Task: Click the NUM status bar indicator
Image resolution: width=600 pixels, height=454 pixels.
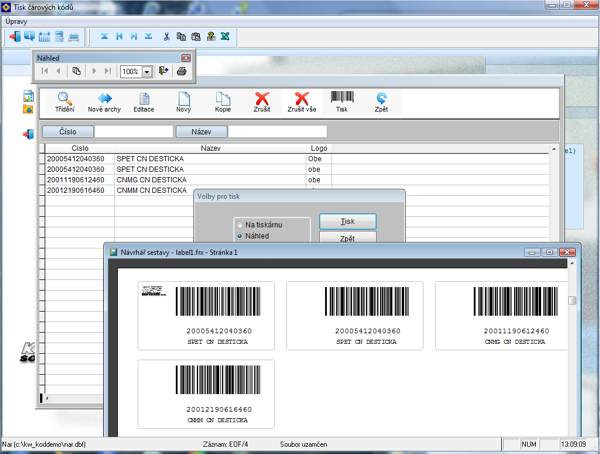Action: tap(528, 444)
